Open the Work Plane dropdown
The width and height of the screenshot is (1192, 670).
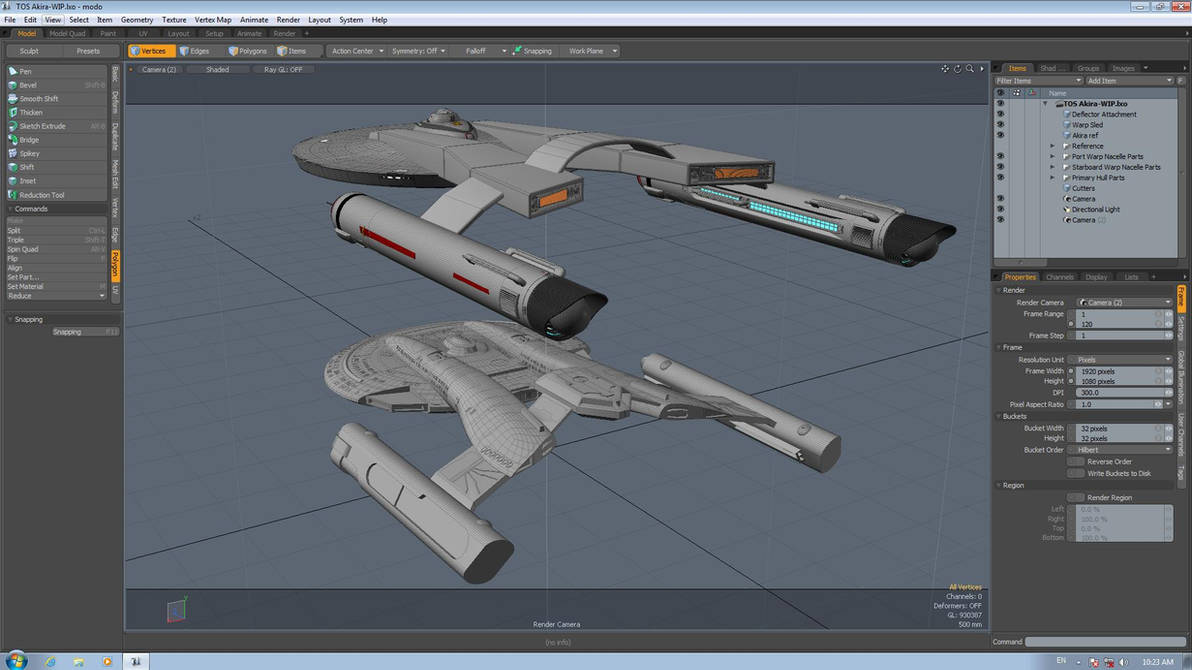591,51
